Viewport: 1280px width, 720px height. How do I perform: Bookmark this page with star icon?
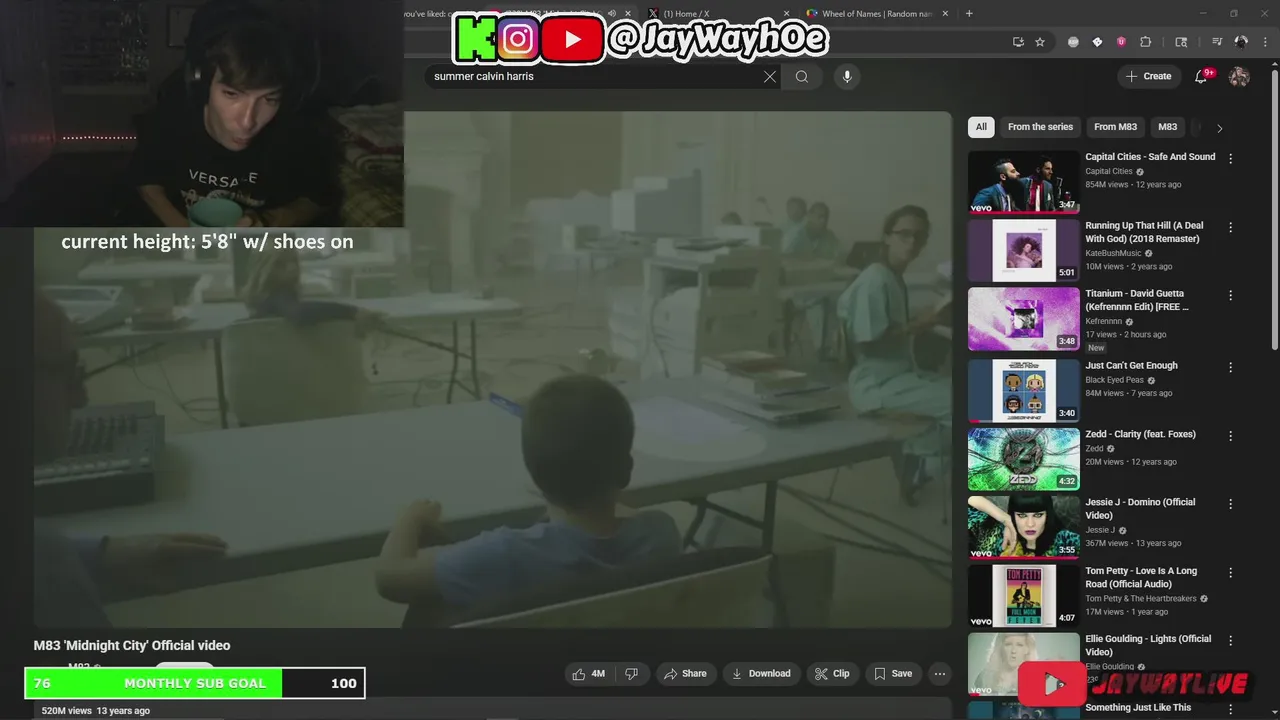pos(1040,42)
